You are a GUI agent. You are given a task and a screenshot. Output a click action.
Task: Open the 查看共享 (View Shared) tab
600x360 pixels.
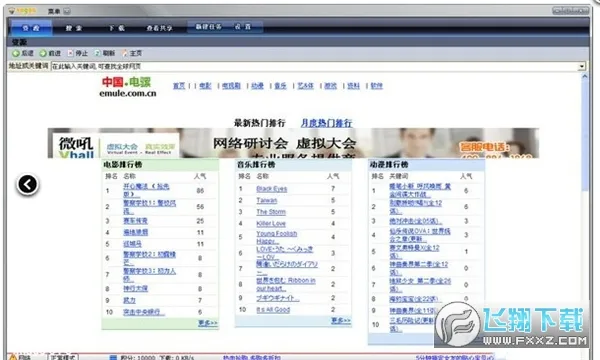point(160,28)
